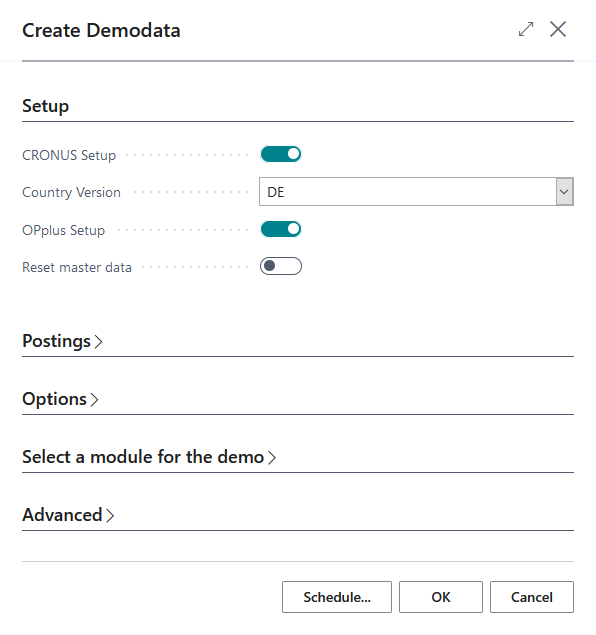Screen dimensions: 596x635
Task: Click the Create Demodata title
Action: click(x=101, y=30)
